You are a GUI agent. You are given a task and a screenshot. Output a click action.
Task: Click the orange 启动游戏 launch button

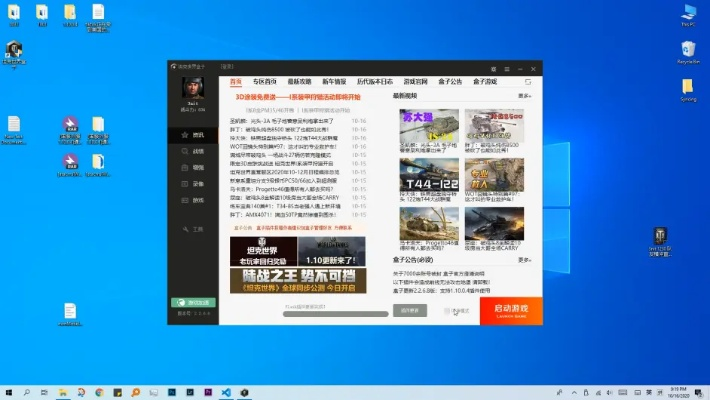(510, 310)
